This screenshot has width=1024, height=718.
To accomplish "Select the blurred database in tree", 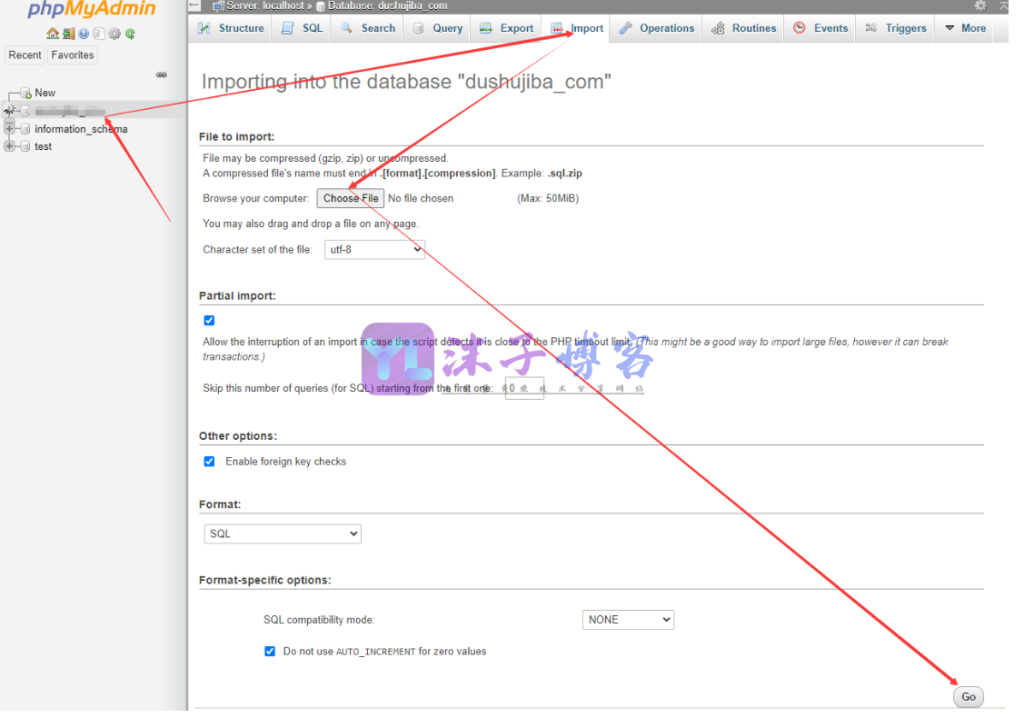I will tap(70, 110).
